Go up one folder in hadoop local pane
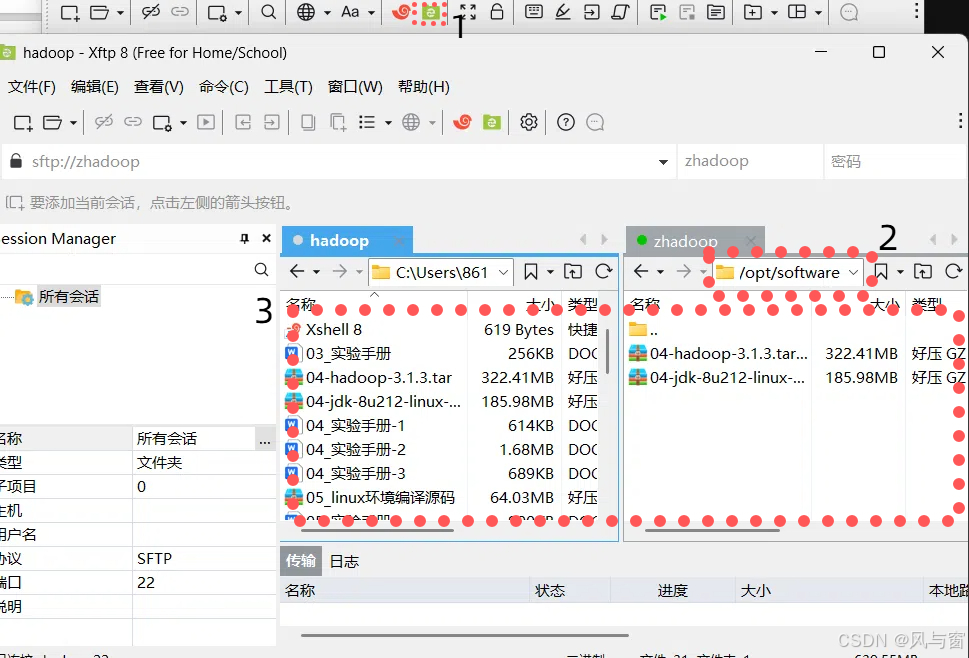The width and height of the screenshot is (969, 658). click(x=573, y=272)
